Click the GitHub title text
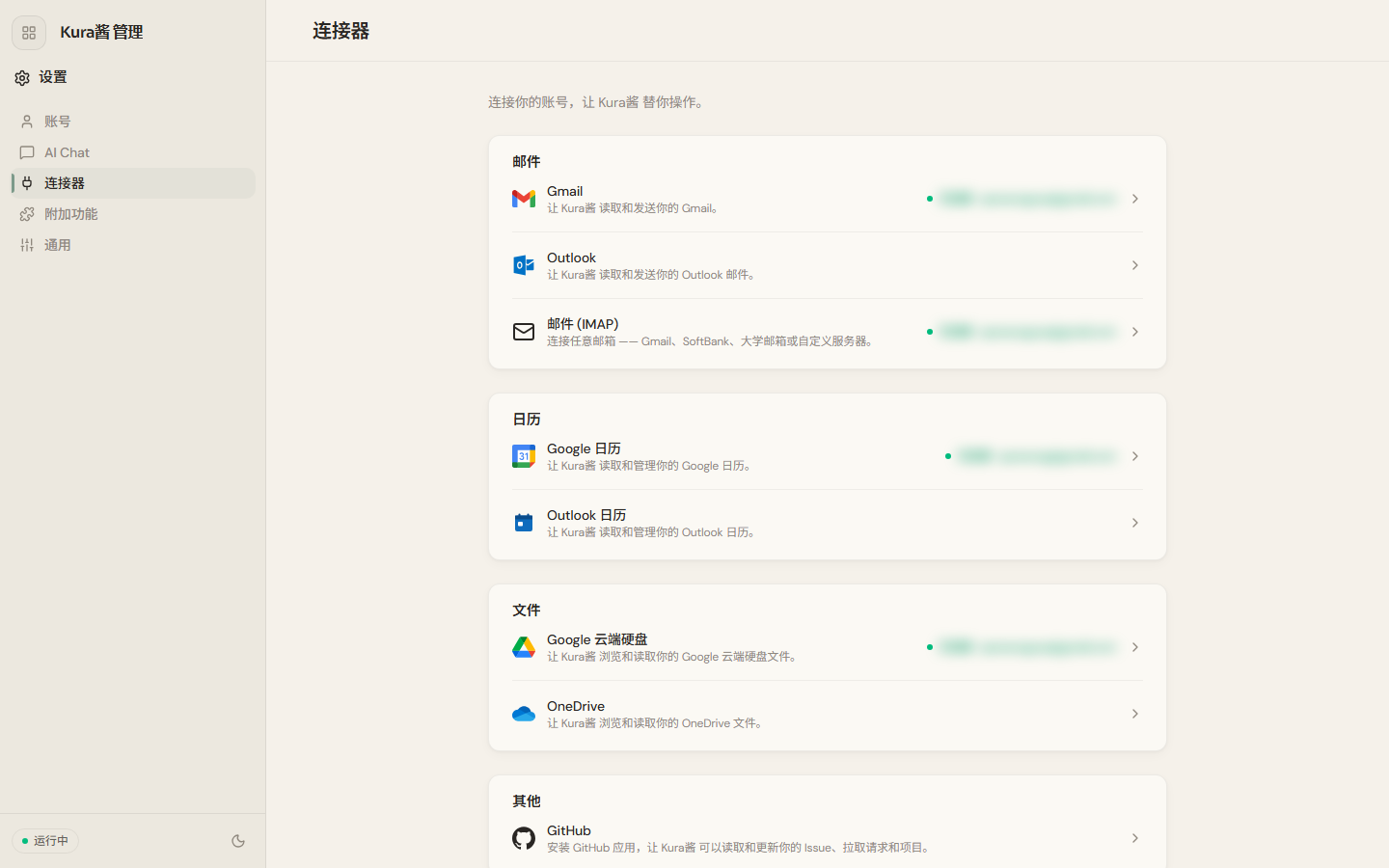The height and width of the screenshot is (868, 1389). click(569, 830)
